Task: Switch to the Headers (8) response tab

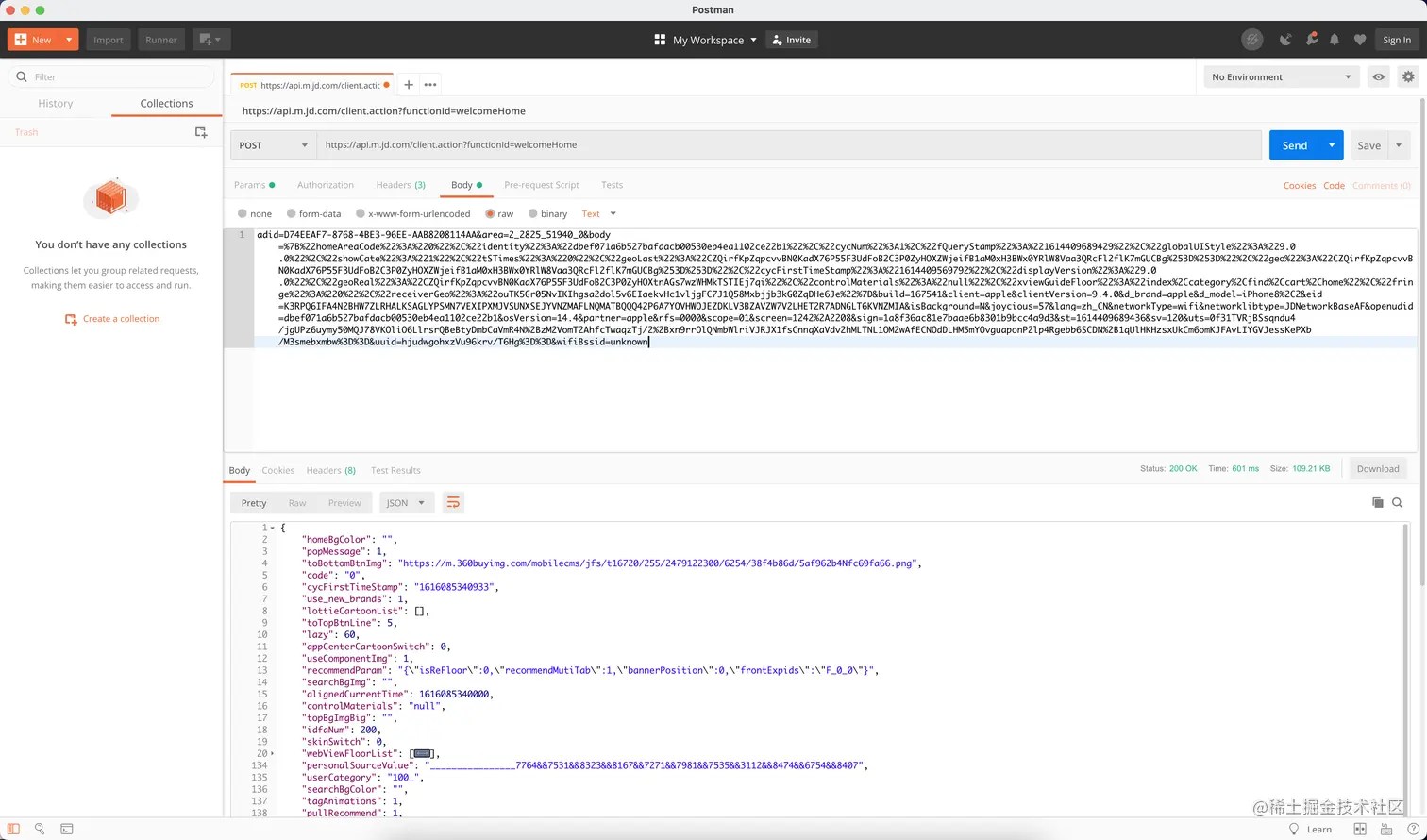Action: click(x=330, y=470)
